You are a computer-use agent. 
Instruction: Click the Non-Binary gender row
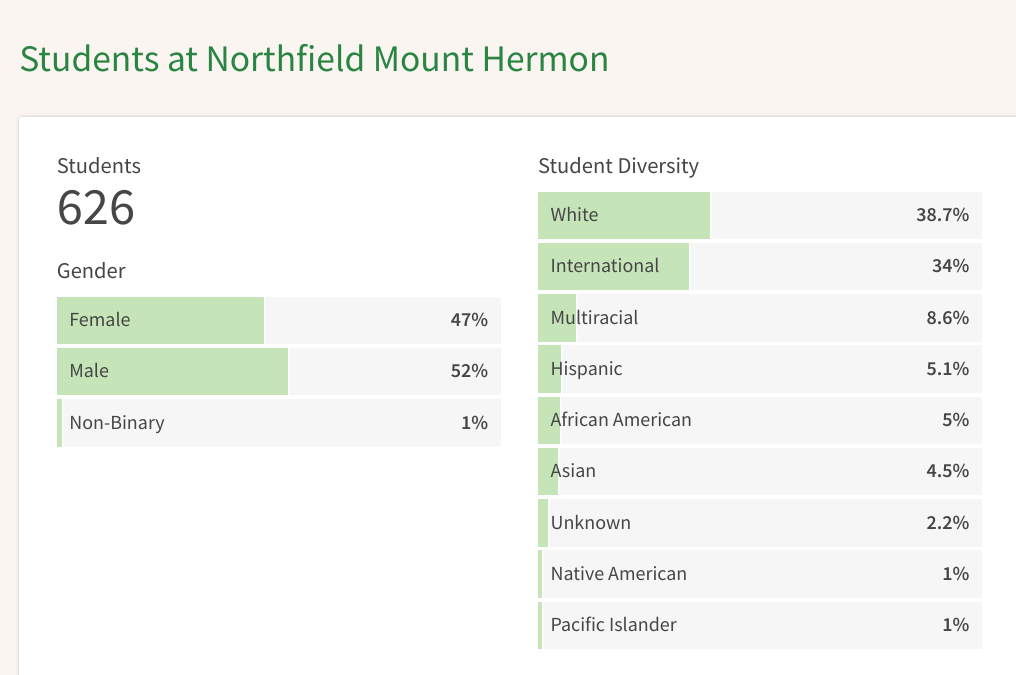pos(279,423)
